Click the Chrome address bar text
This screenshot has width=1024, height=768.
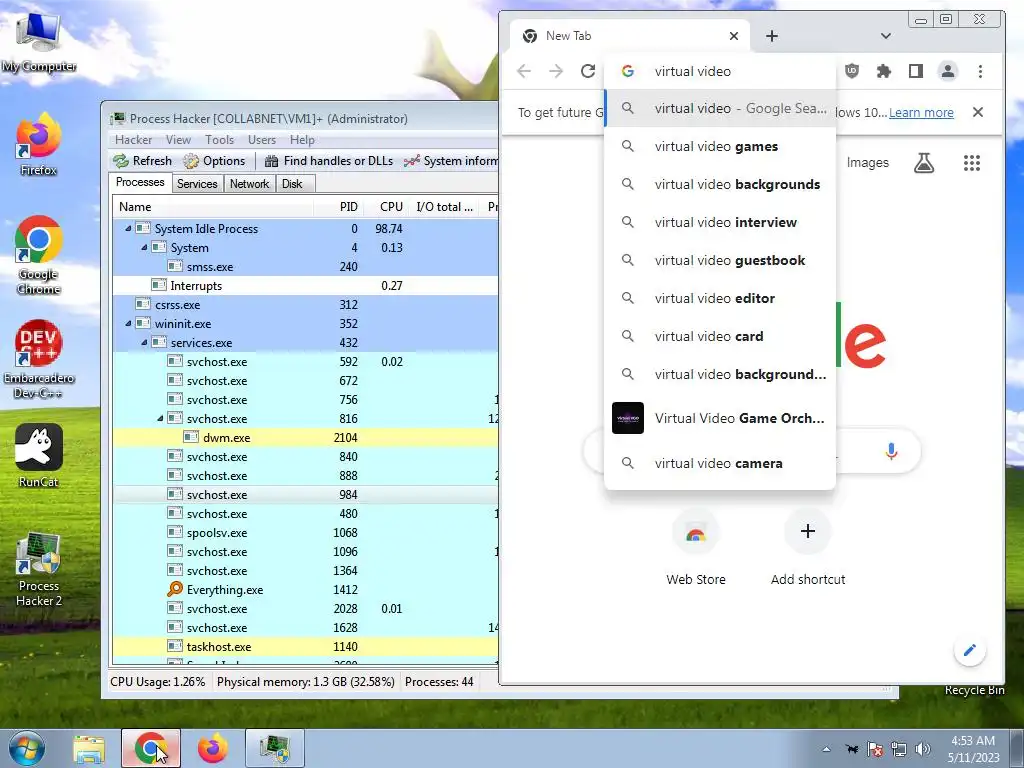coord(692,71)
